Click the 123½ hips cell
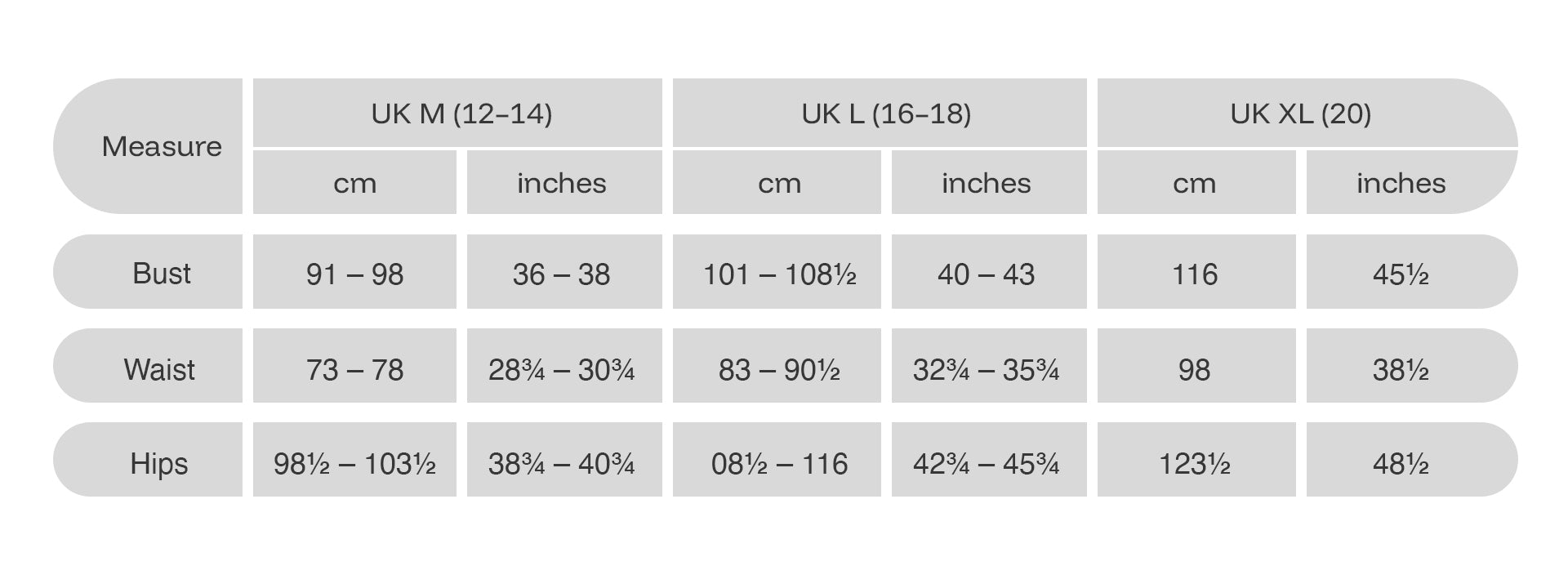 pos(1194,463)
